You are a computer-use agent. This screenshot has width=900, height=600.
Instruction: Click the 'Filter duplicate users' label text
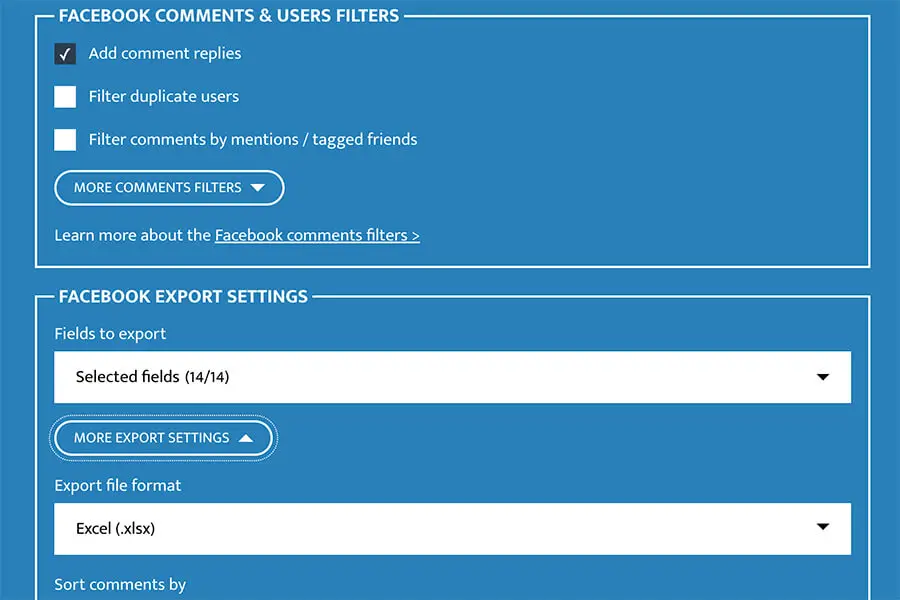click(x=164, y=96)
